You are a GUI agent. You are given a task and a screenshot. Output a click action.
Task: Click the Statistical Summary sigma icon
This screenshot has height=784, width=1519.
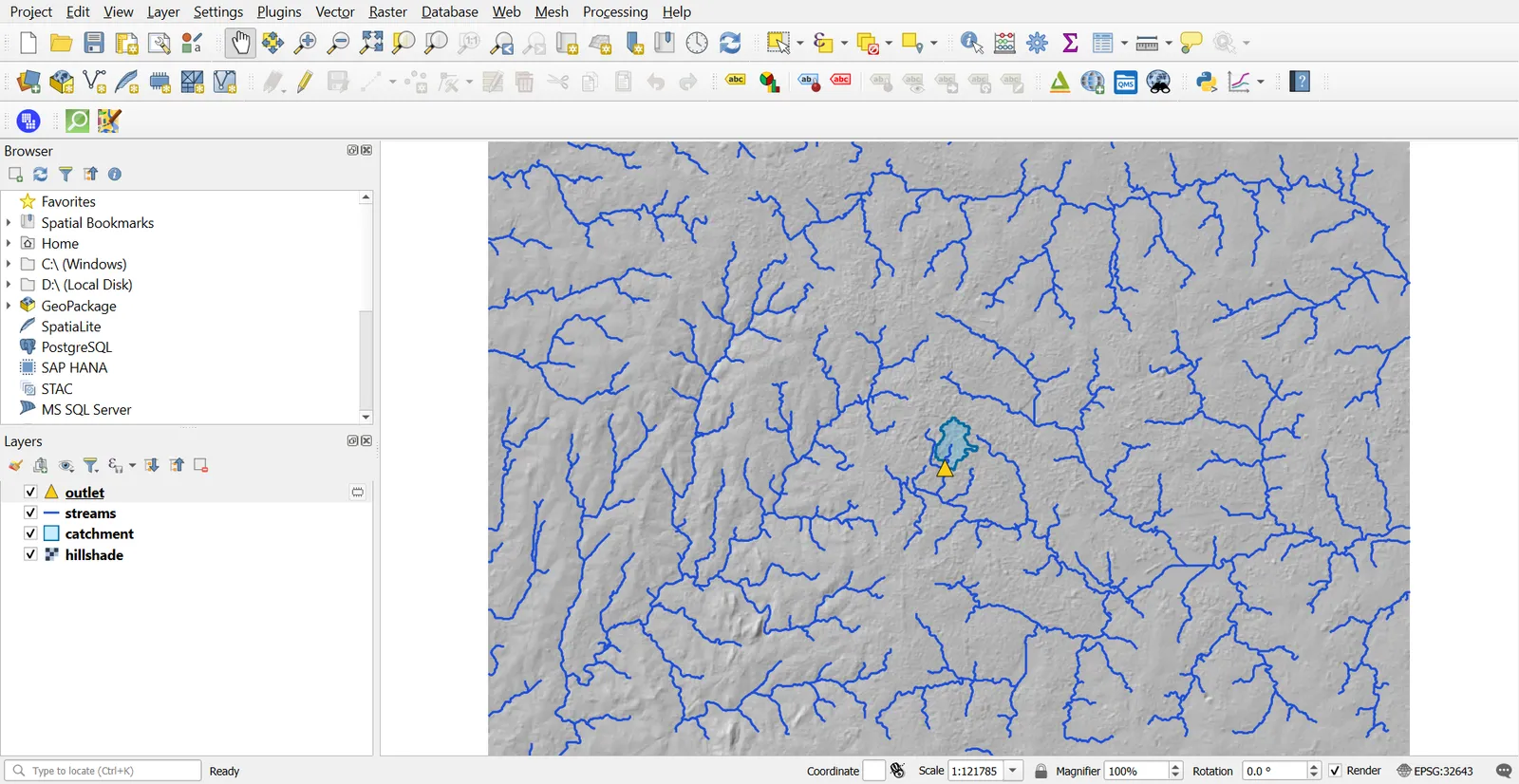pyautogui.click(x=1070, y=43)
